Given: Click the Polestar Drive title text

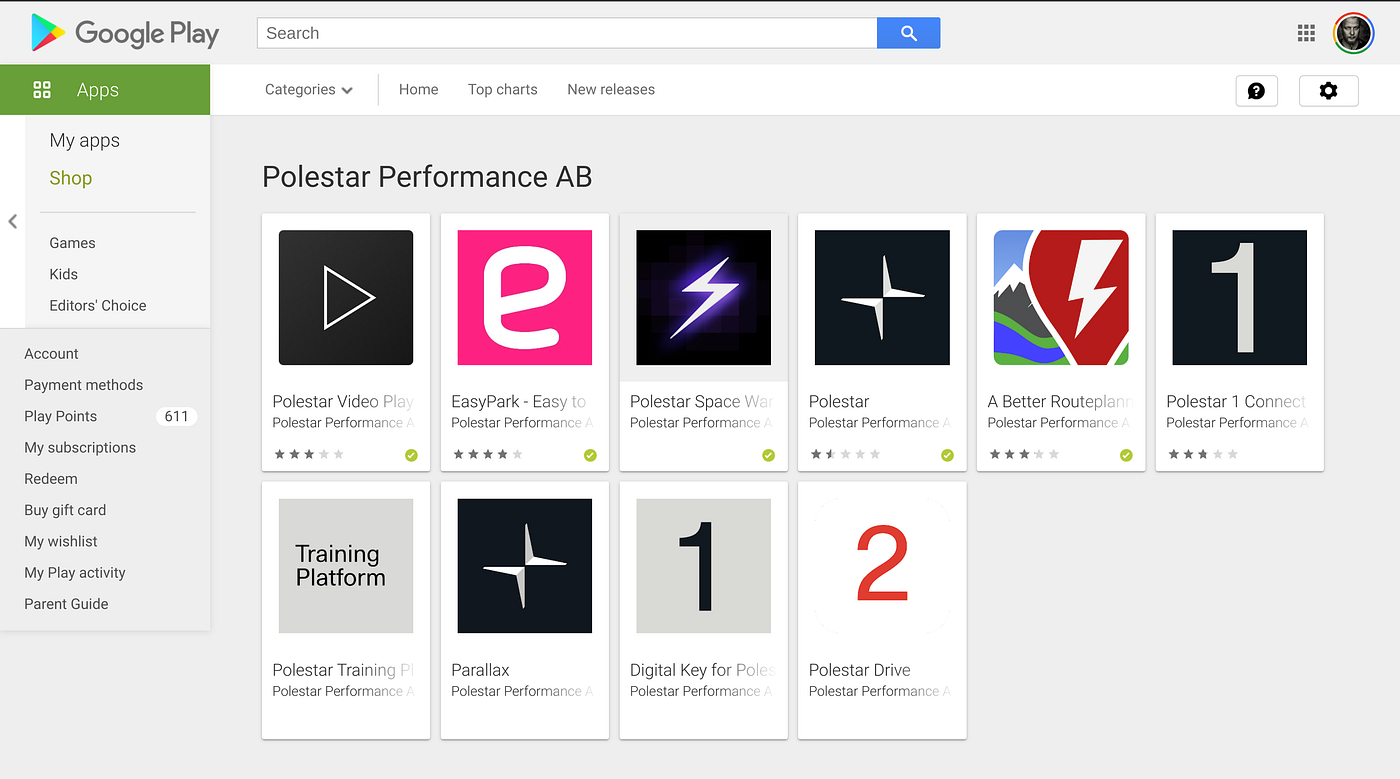Looking at the screenshot, I should click(860, 670).
